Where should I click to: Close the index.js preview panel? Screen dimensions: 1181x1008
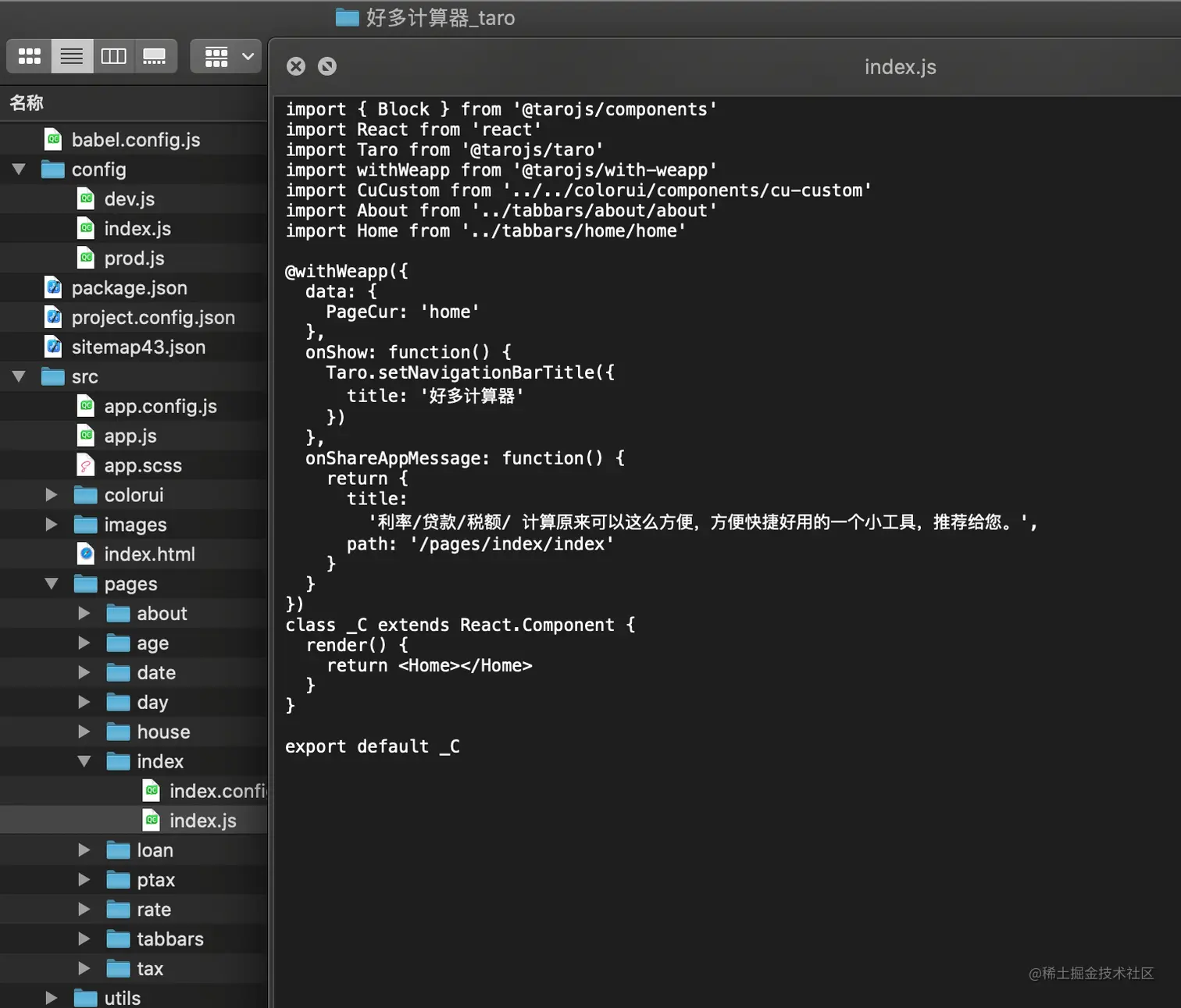[x=296, y=66]
